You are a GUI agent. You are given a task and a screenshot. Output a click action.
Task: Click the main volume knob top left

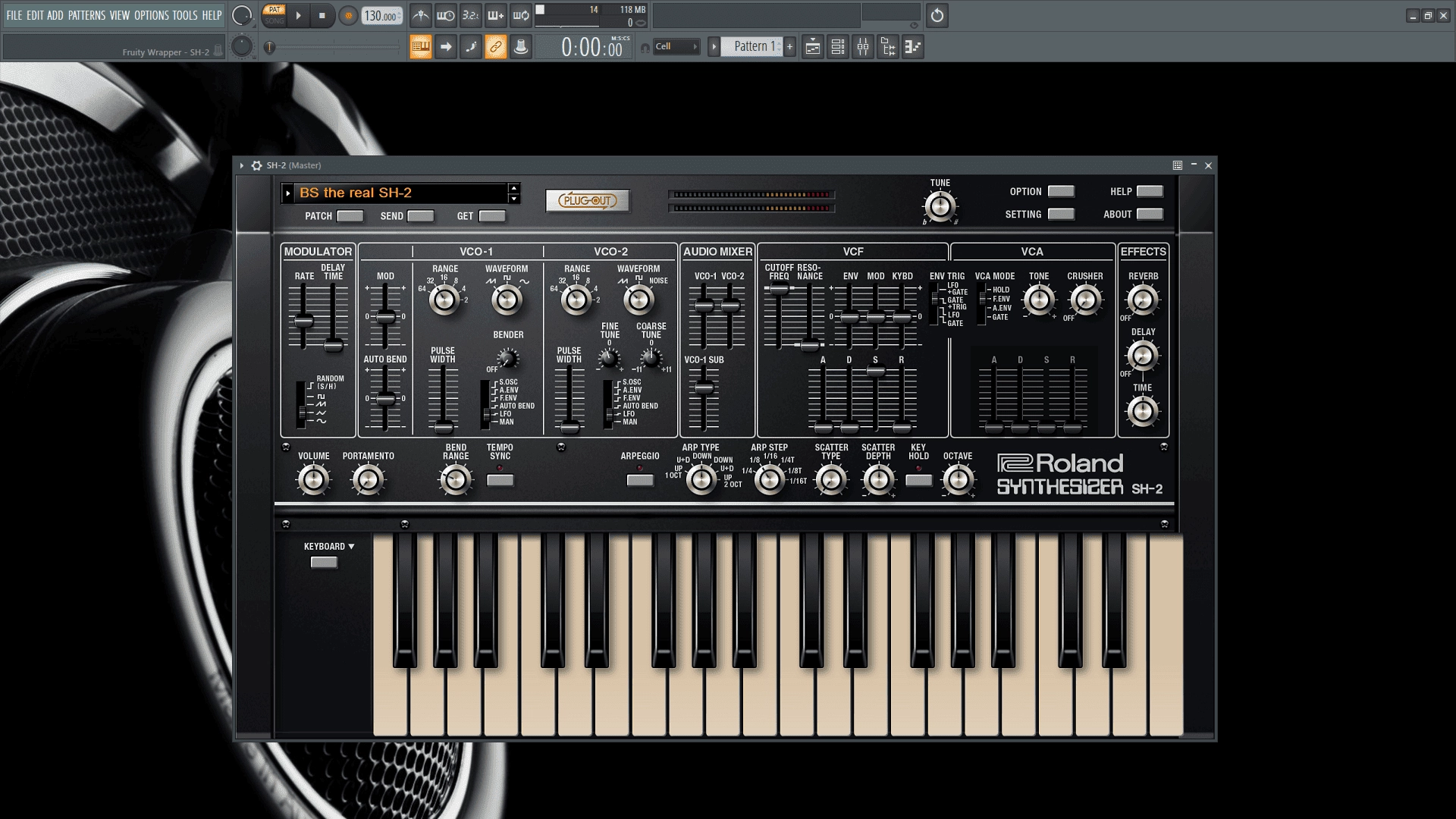tap(241, 15)
